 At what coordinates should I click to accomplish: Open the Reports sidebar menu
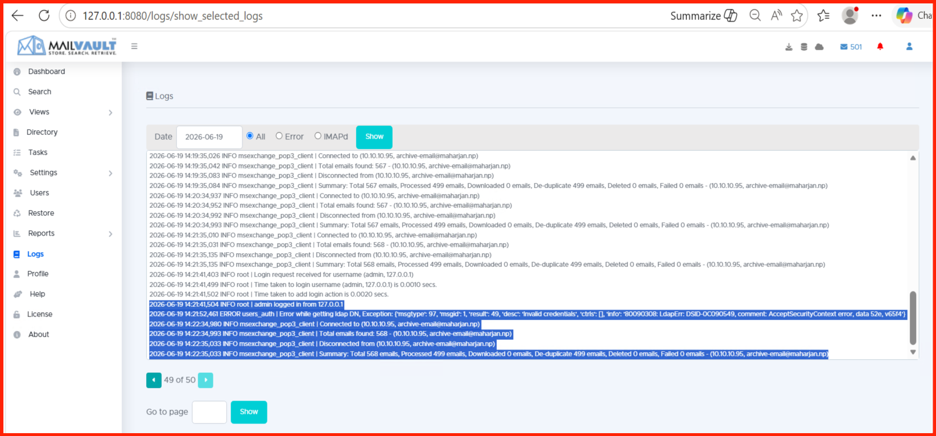tap(41, 234)
